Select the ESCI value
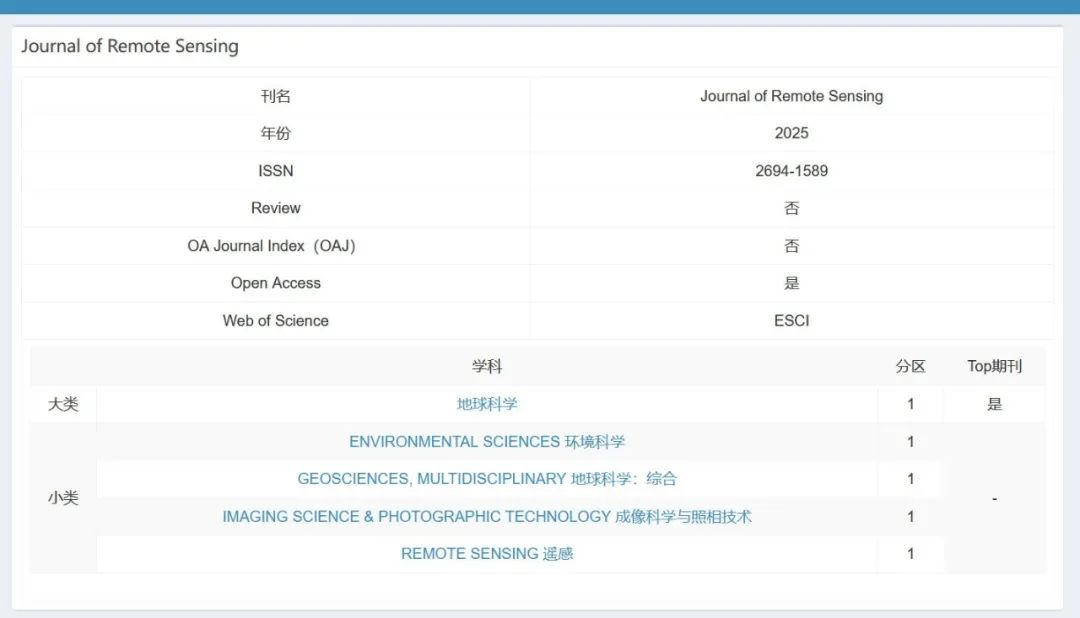The image size is (1080, 618). [791, 321]
